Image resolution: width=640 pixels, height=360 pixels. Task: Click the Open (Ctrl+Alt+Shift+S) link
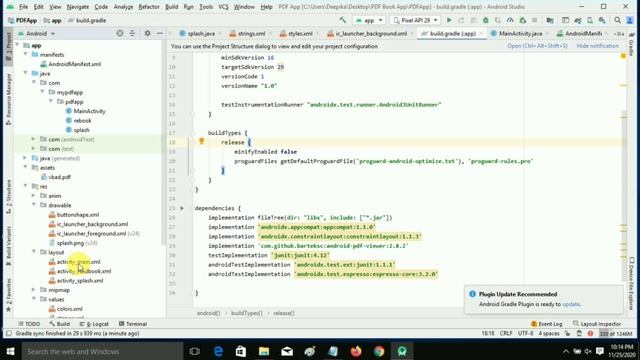537,46
